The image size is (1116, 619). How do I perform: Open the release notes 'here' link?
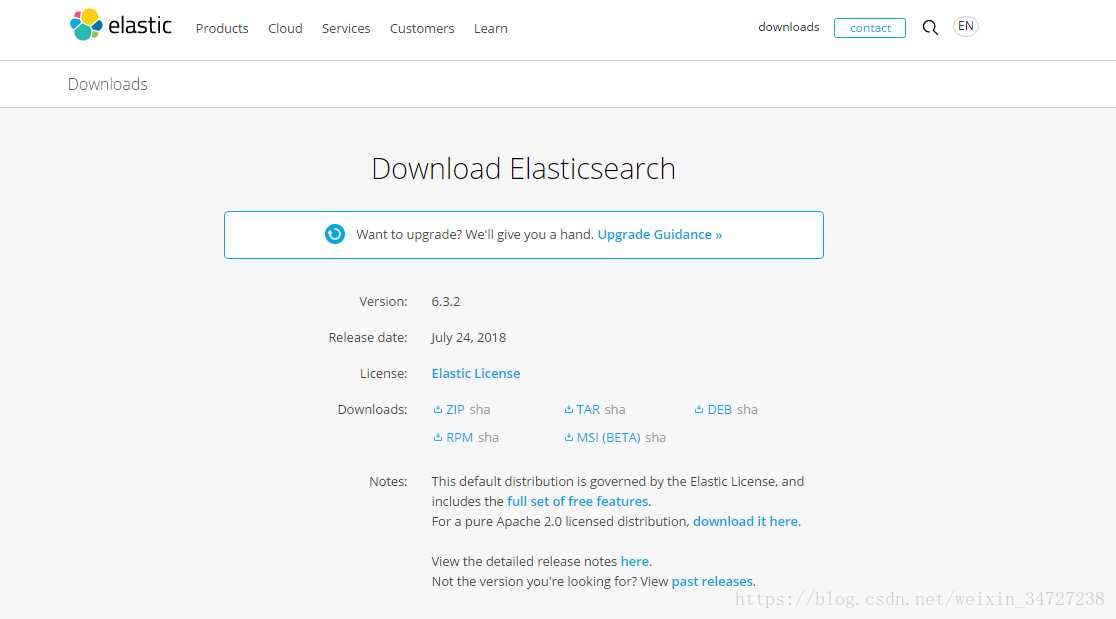634,561
